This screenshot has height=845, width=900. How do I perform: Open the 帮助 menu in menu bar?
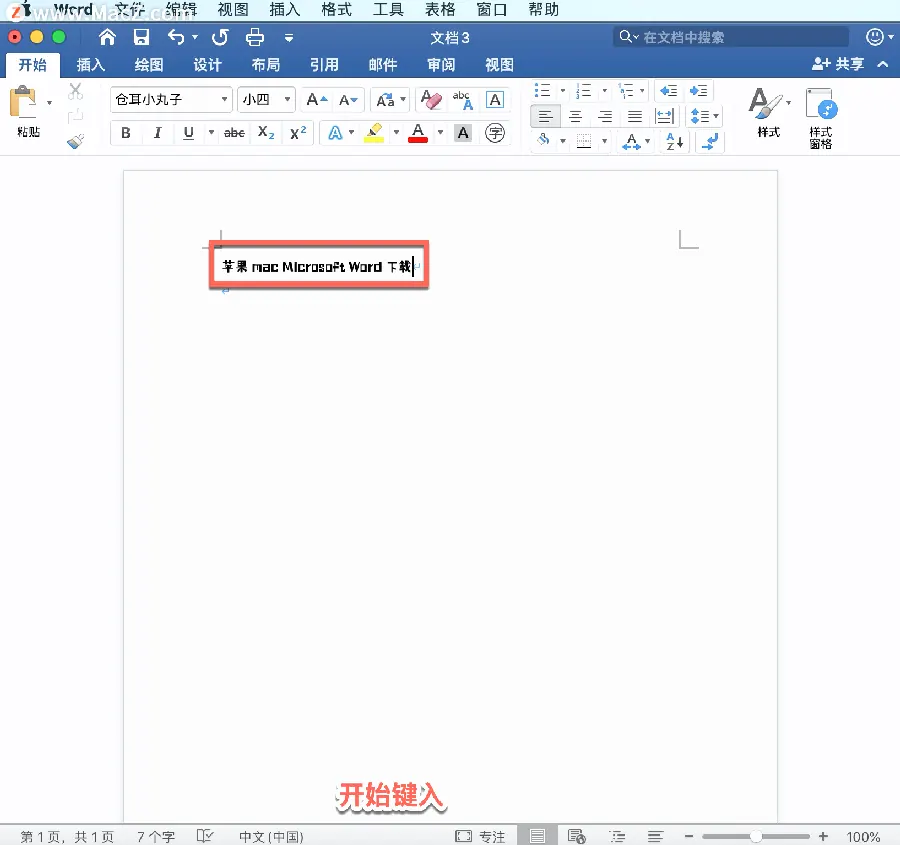pyautogui.click(x=544, y=9)
